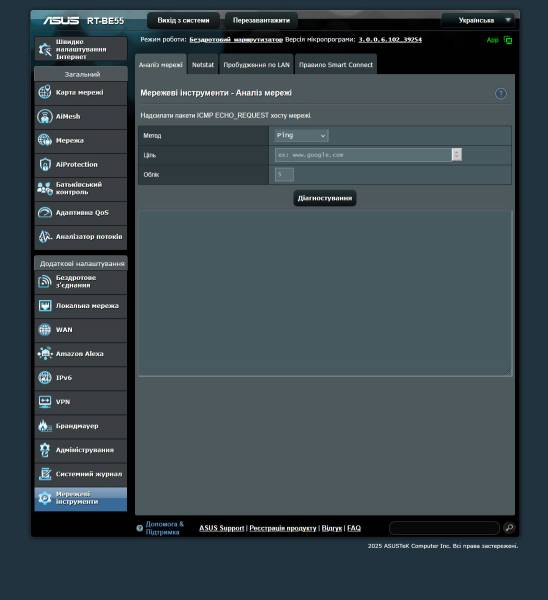
Task: Open Адаптивна QoS gauge icon
Action: [x=45, y=212]
